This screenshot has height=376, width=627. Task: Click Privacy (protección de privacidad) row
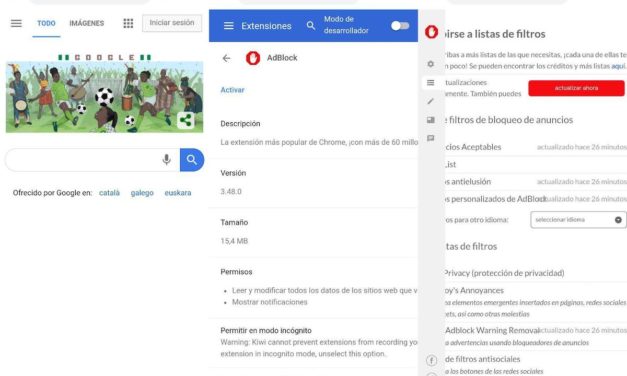(535, 273)
